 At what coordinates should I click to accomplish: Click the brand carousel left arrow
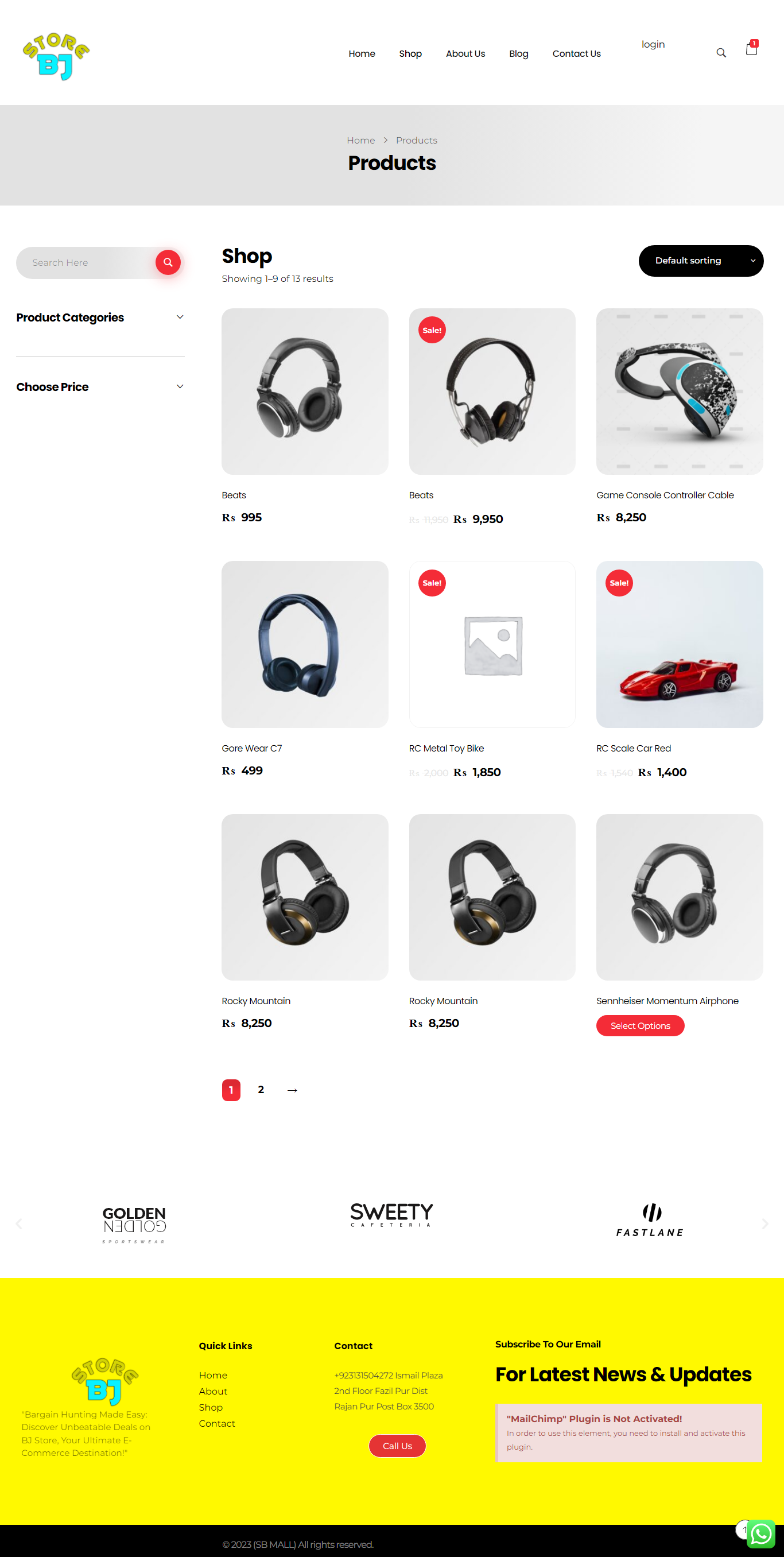(x=20, y=1223)
